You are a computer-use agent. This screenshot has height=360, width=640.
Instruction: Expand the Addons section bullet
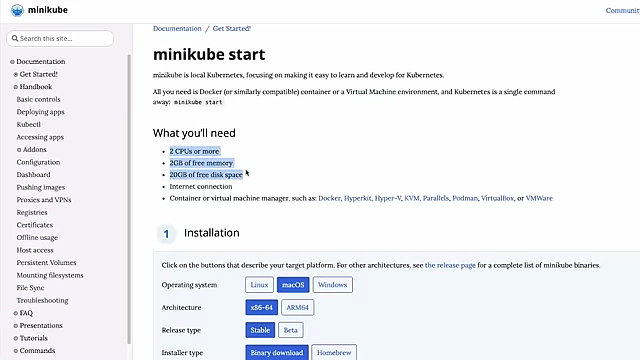tap(19, 150)
